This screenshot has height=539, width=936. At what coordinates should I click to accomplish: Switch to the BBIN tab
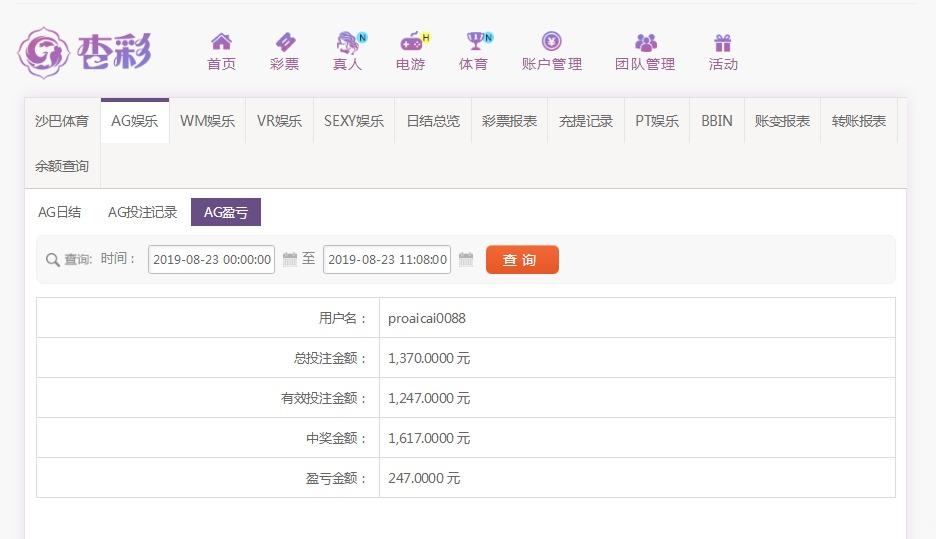tap(717, 121)
